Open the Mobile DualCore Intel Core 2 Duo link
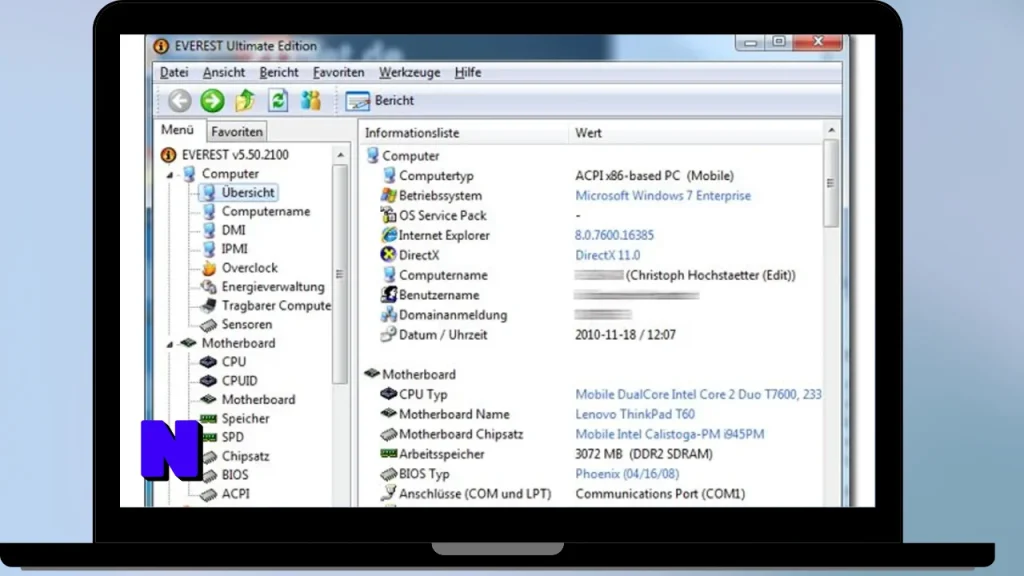The height and width of the screenshot is (576, 1024). click(x=698, y=394)
